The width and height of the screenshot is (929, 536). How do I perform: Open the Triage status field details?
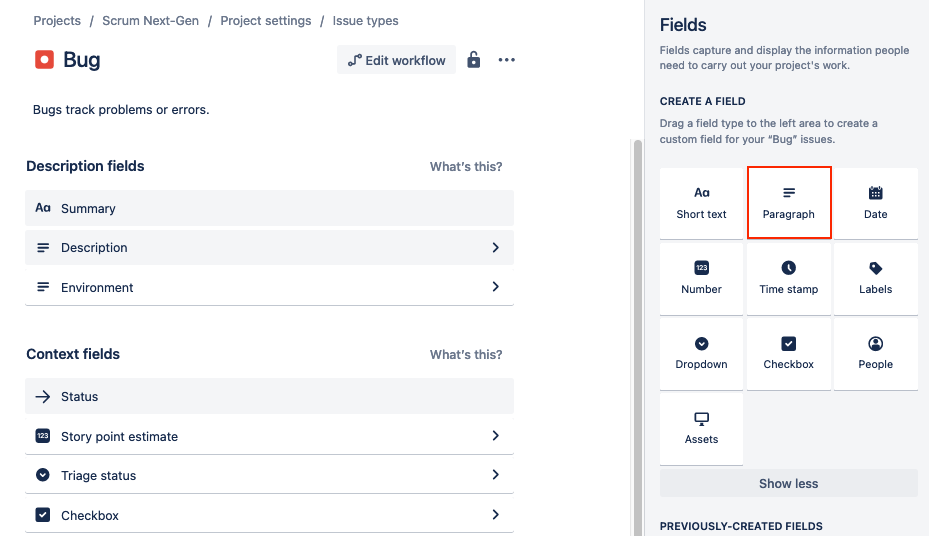[495, 475]
